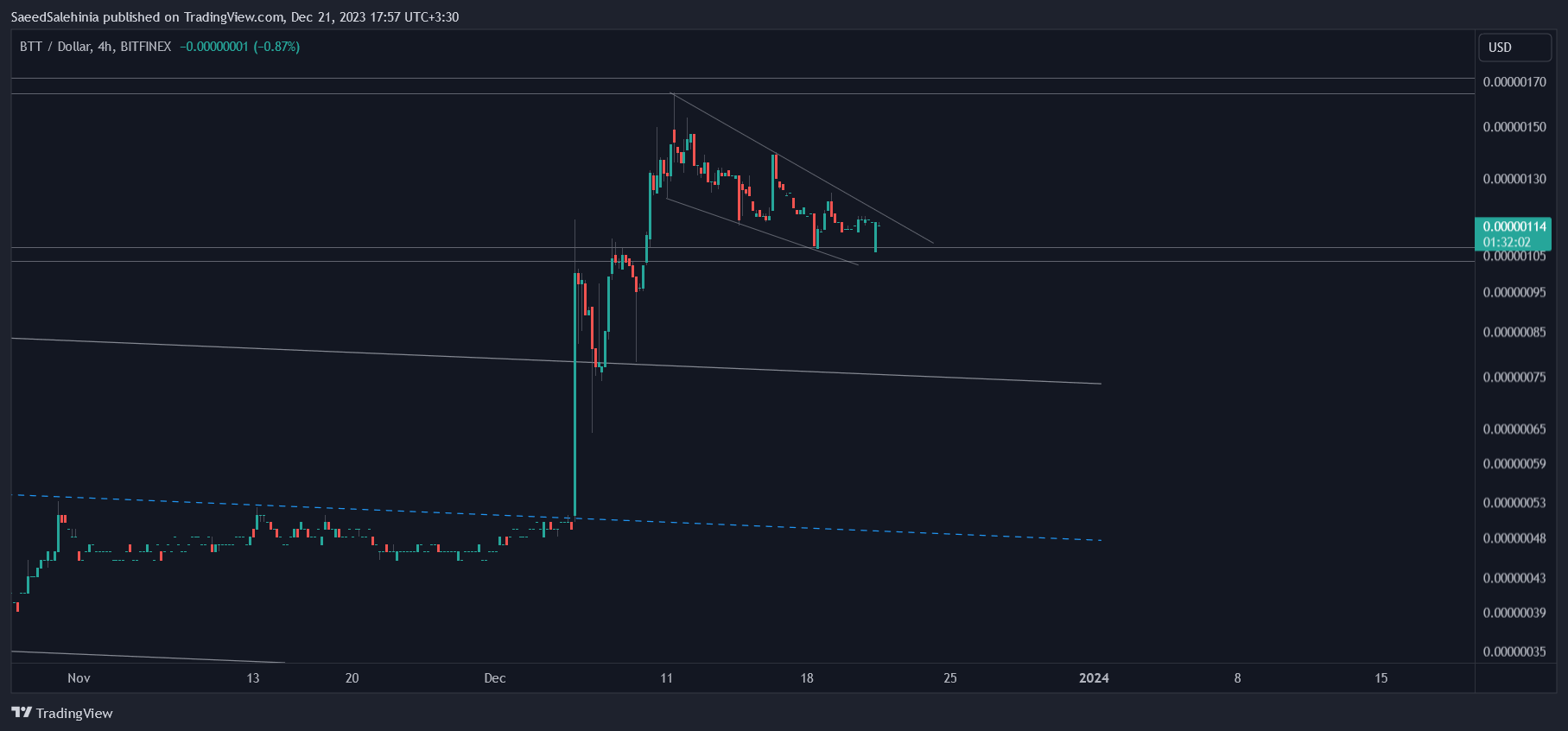Click the 0.00000130 price axis label

pyautogui.click(x=1514, y=179)
